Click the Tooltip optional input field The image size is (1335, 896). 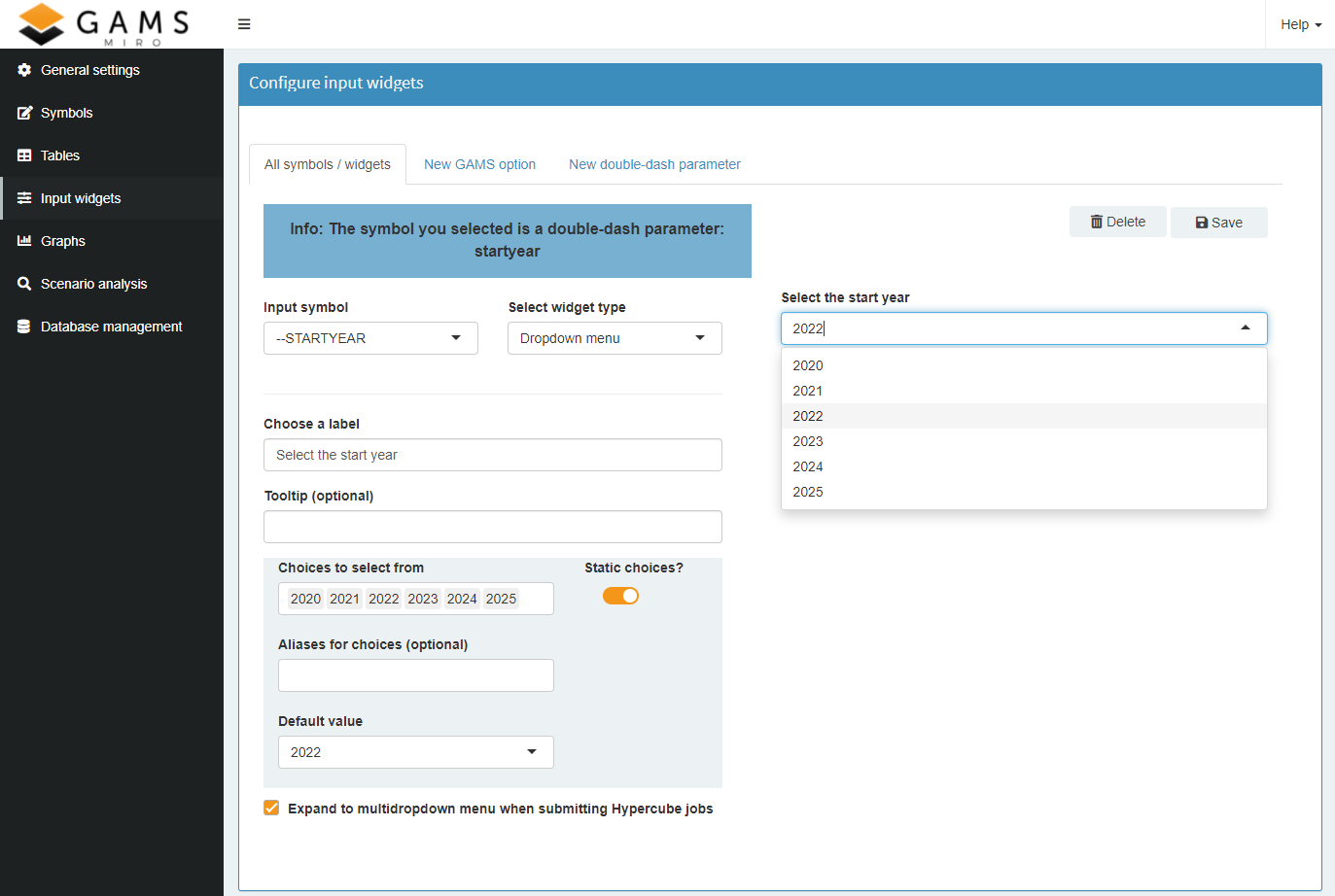(492, 526)
